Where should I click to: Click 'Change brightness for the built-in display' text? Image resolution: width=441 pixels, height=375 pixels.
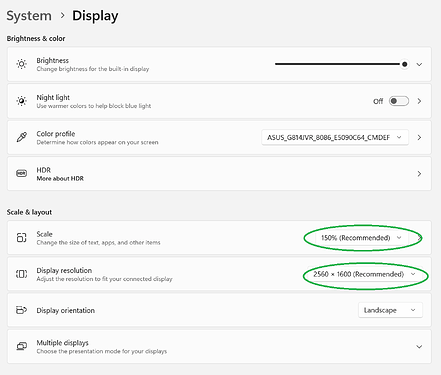pyautogui.click(x=93, y=69)
